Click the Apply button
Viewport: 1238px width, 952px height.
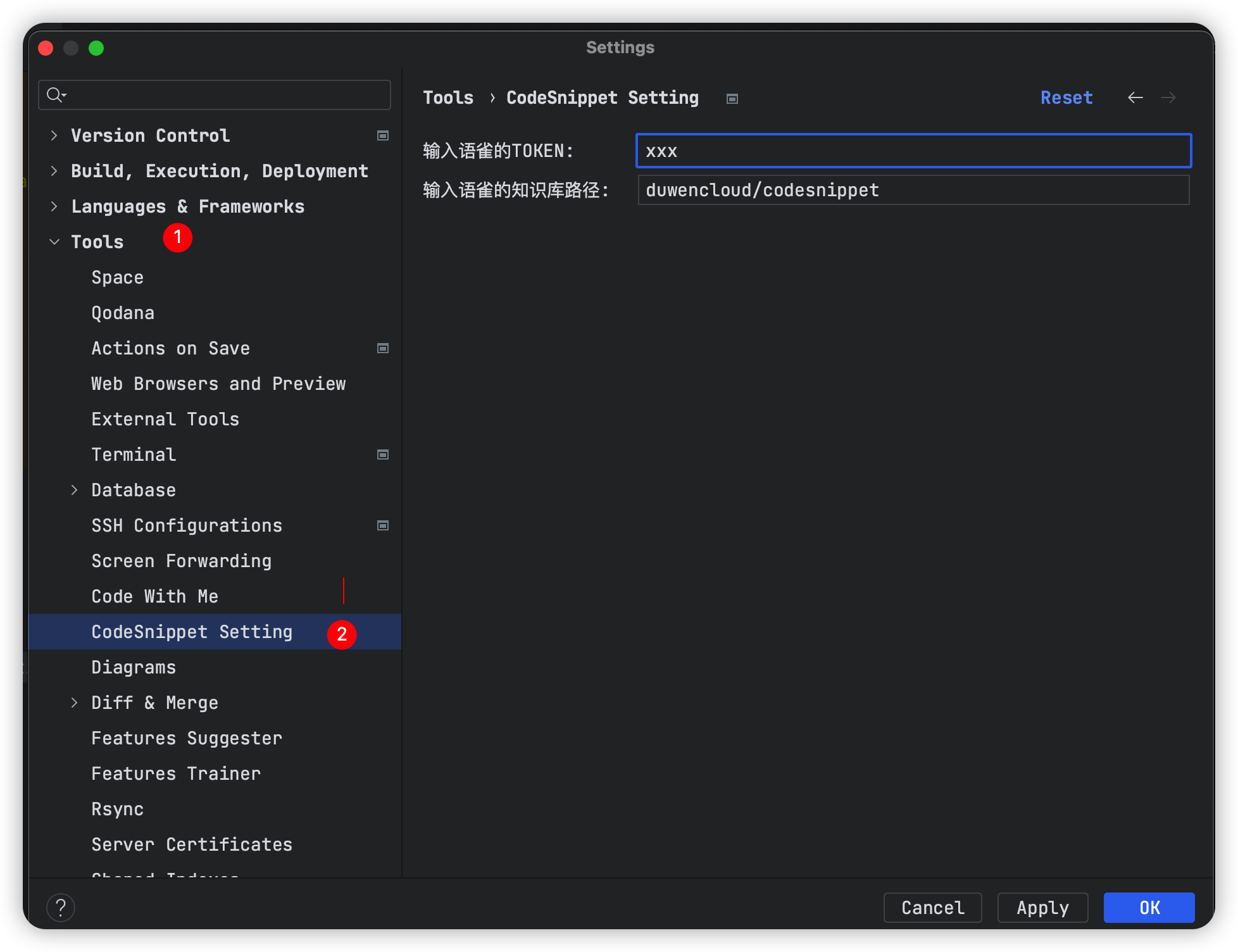point(1042,908)
